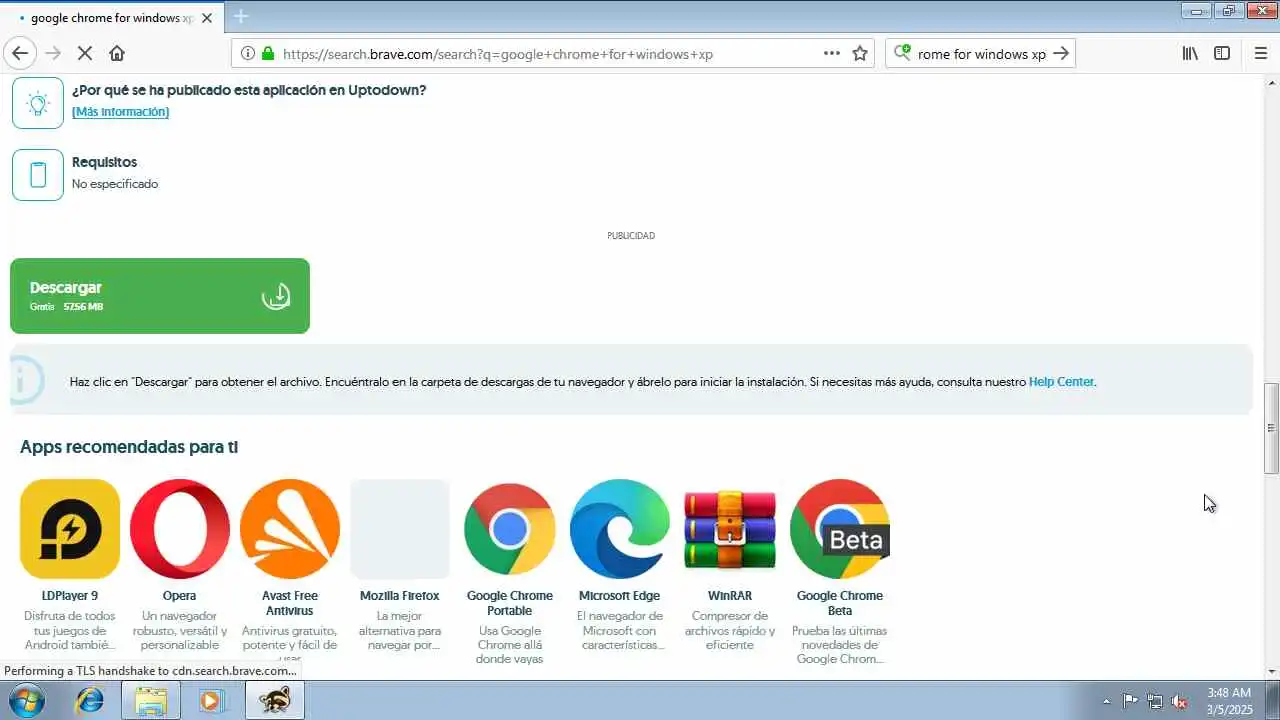Click the green Descargar button
Screen dimensions: 1280x720
pos(160,296)
